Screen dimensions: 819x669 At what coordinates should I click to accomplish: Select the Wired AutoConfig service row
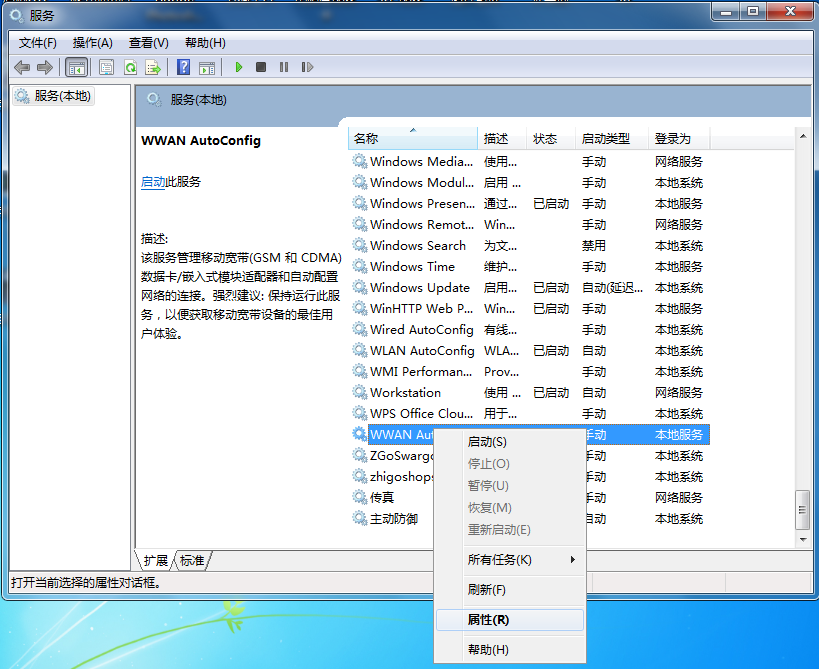529,330
